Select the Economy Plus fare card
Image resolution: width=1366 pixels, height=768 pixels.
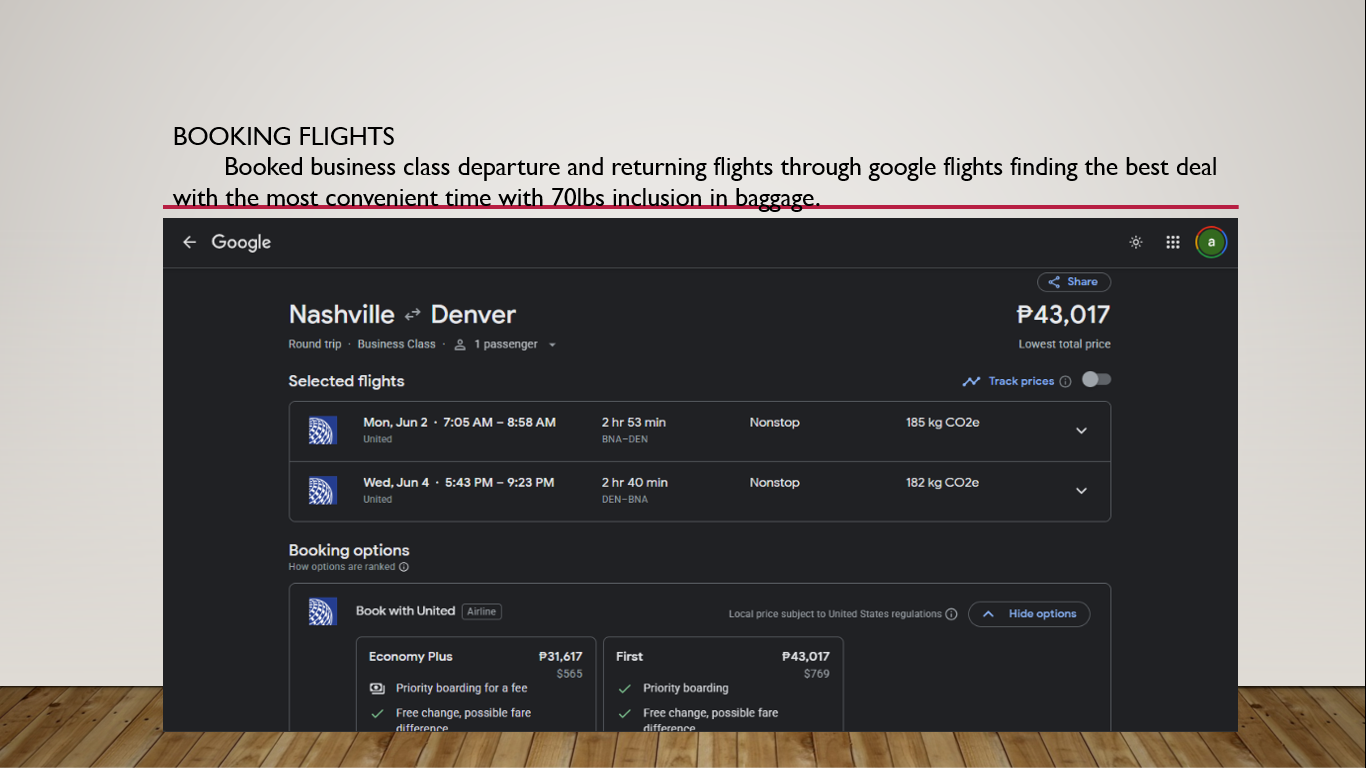click(x=475, y=685)
